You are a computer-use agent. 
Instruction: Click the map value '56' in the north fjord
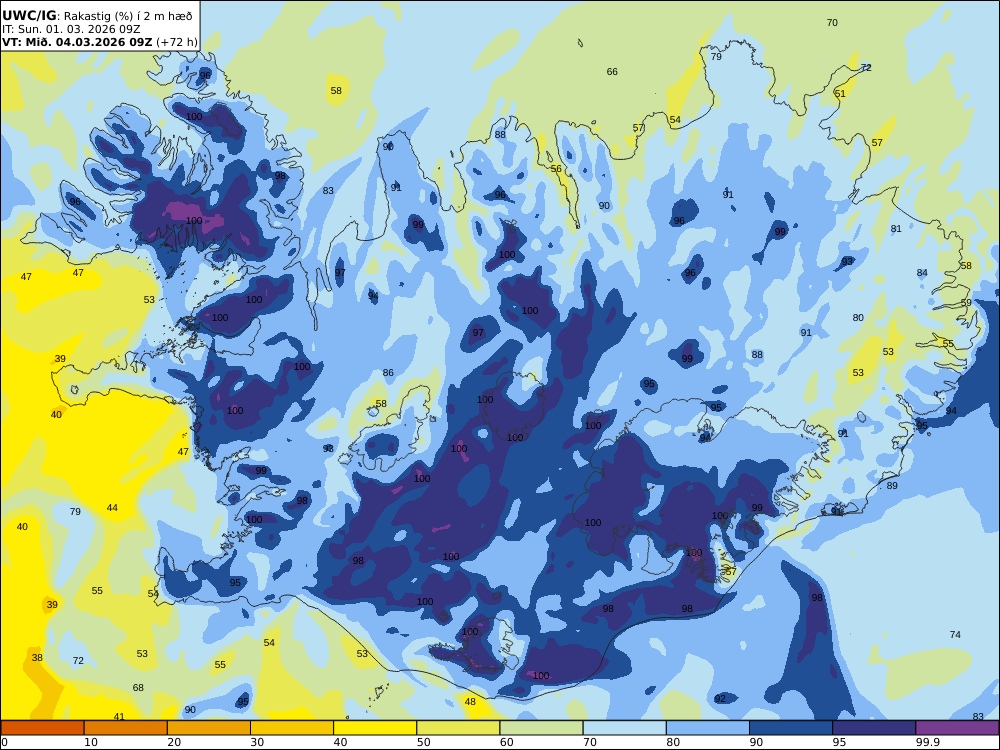[556, 169]
